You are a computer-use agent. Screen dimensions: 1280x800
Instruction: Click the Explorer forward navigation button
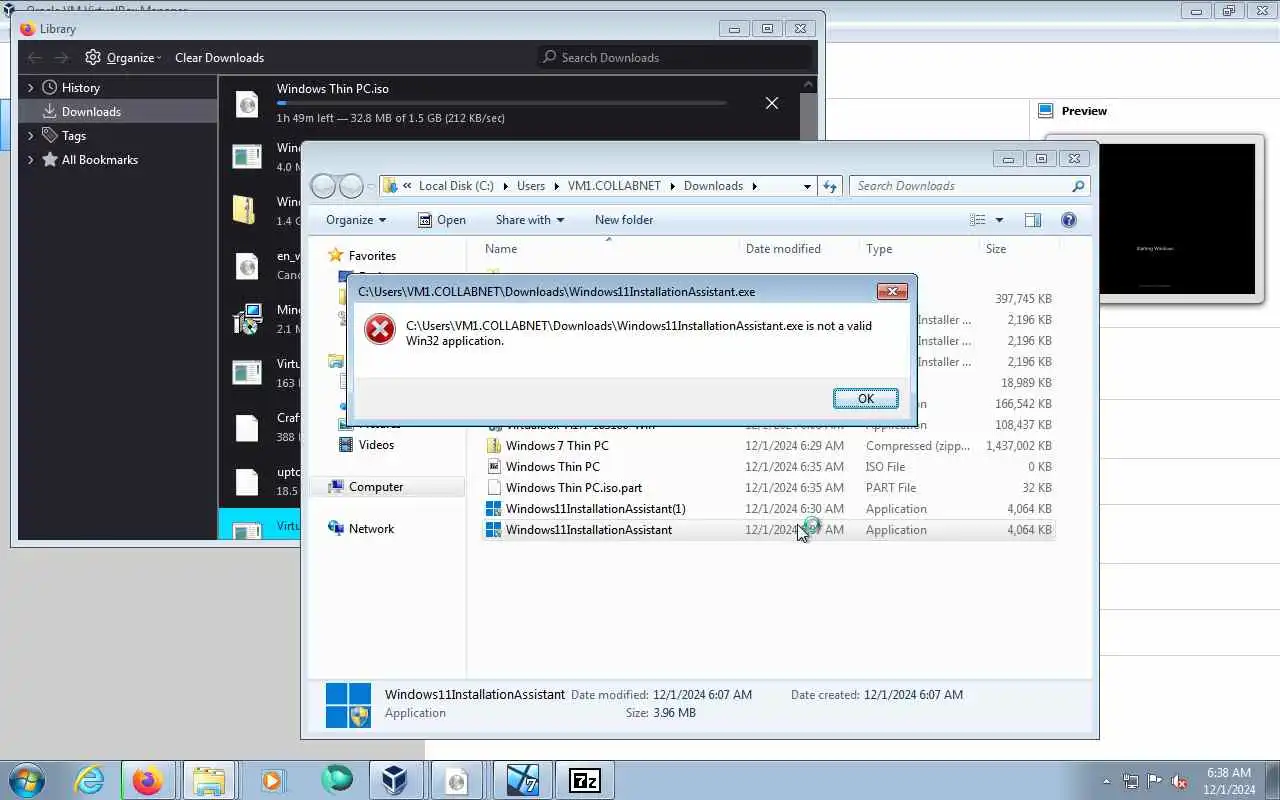pos(351,186)
